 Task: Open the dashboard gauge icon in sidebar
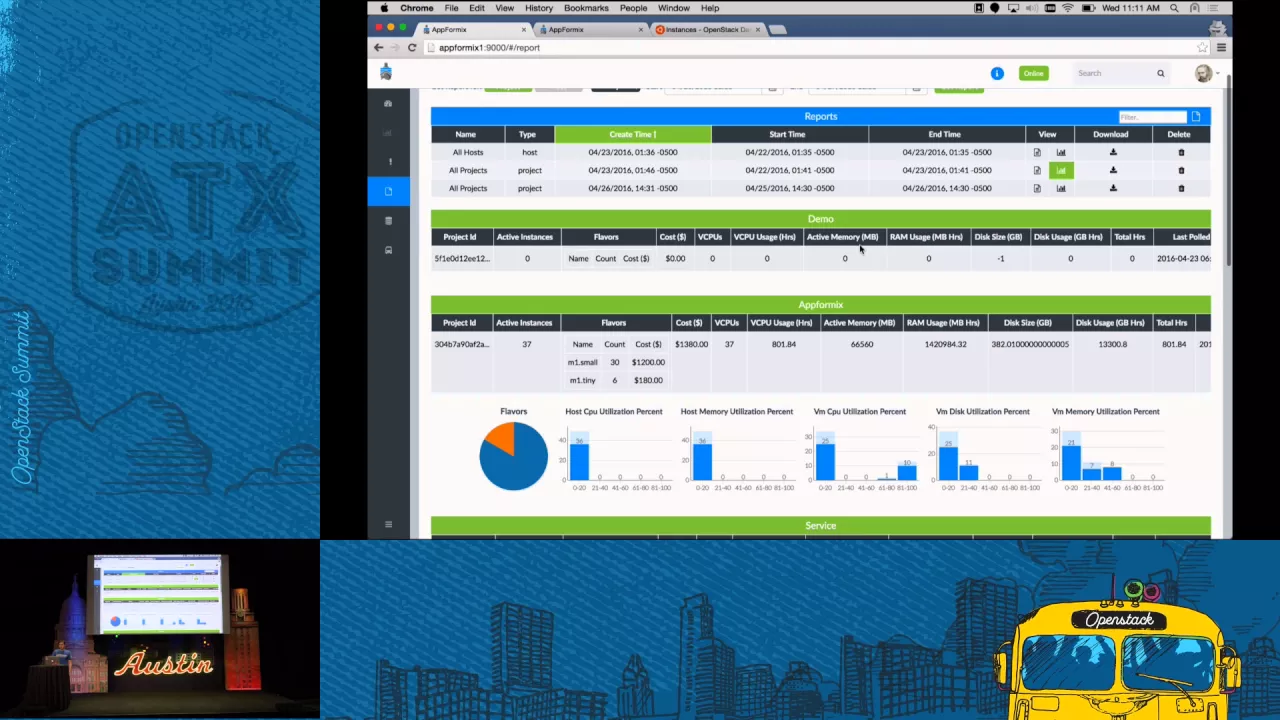tap(388, 103)
